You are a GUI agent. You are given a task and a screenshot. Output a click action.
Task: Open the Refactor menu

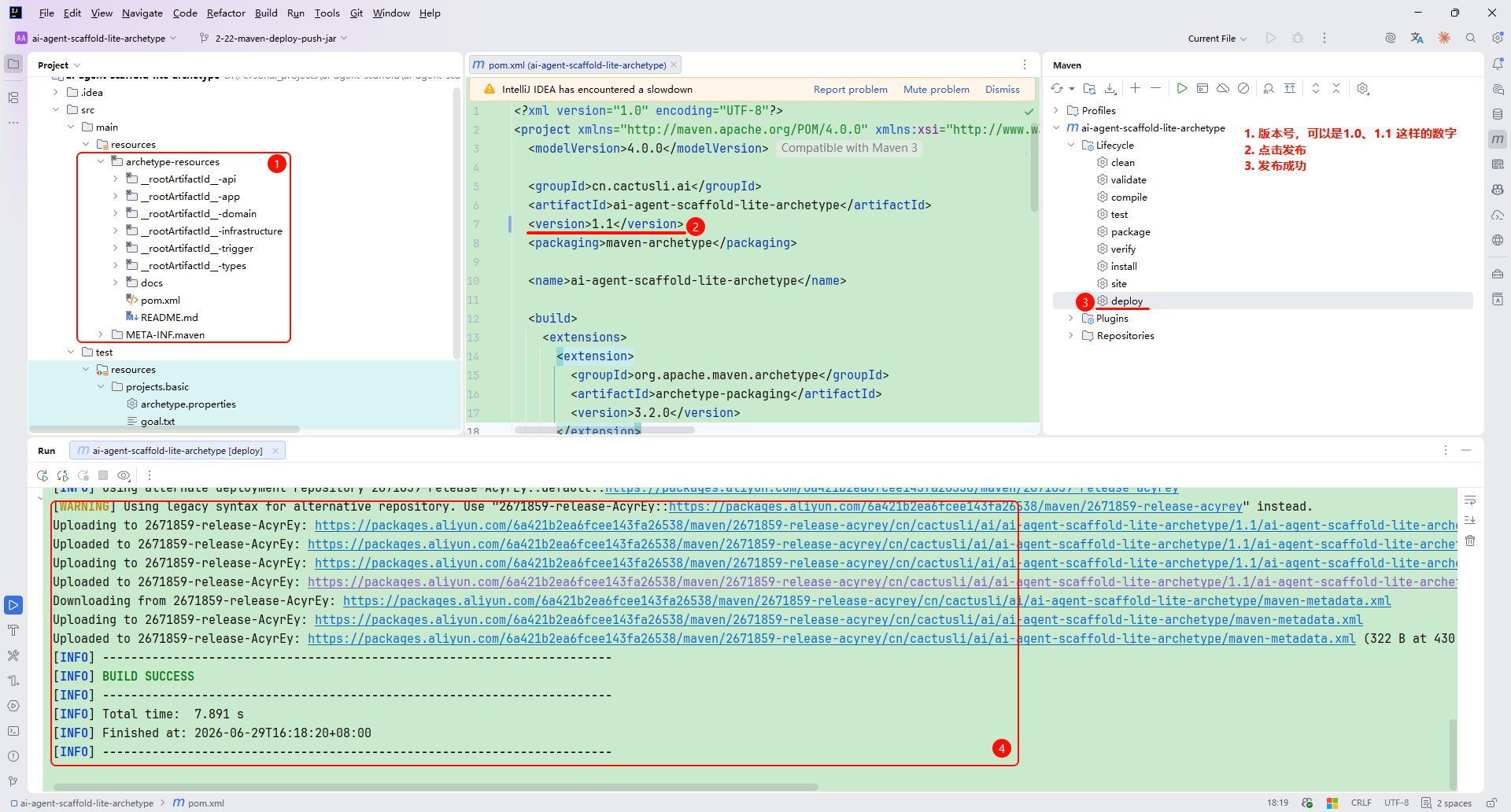click(x=226, y=13)
